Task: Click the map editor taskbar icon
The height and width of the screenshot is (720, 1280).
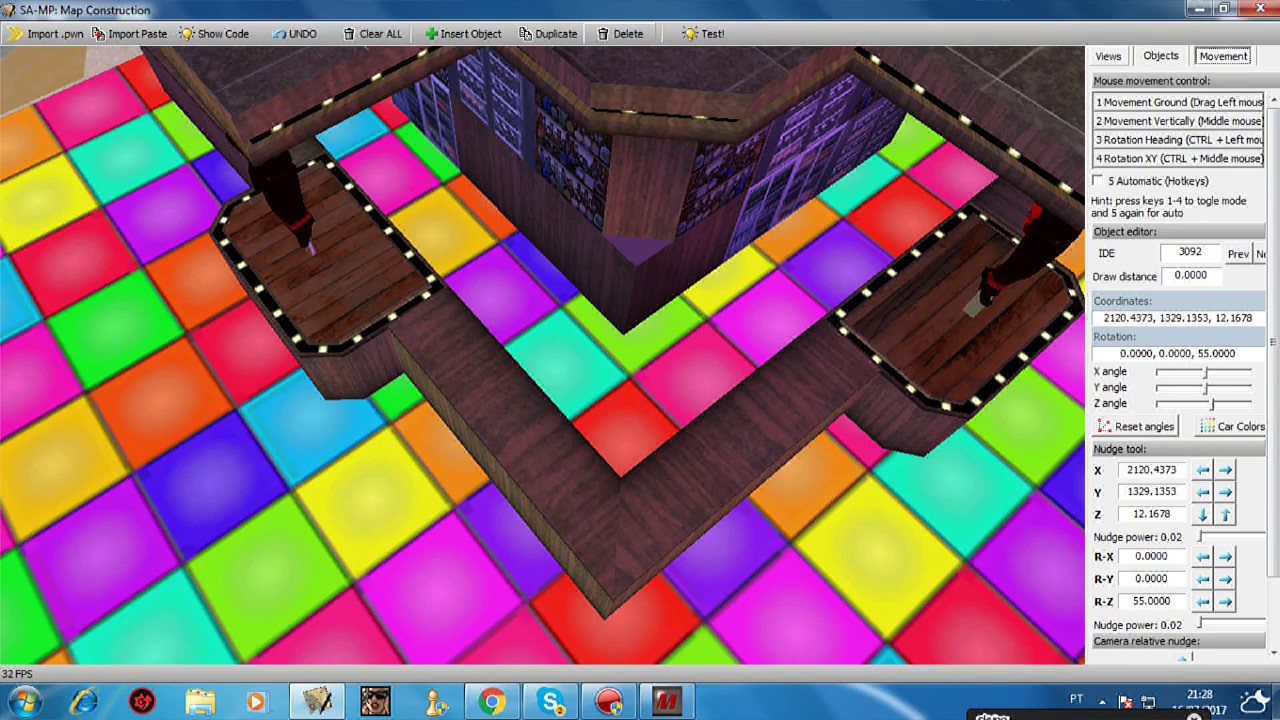Action: (318, 702)
